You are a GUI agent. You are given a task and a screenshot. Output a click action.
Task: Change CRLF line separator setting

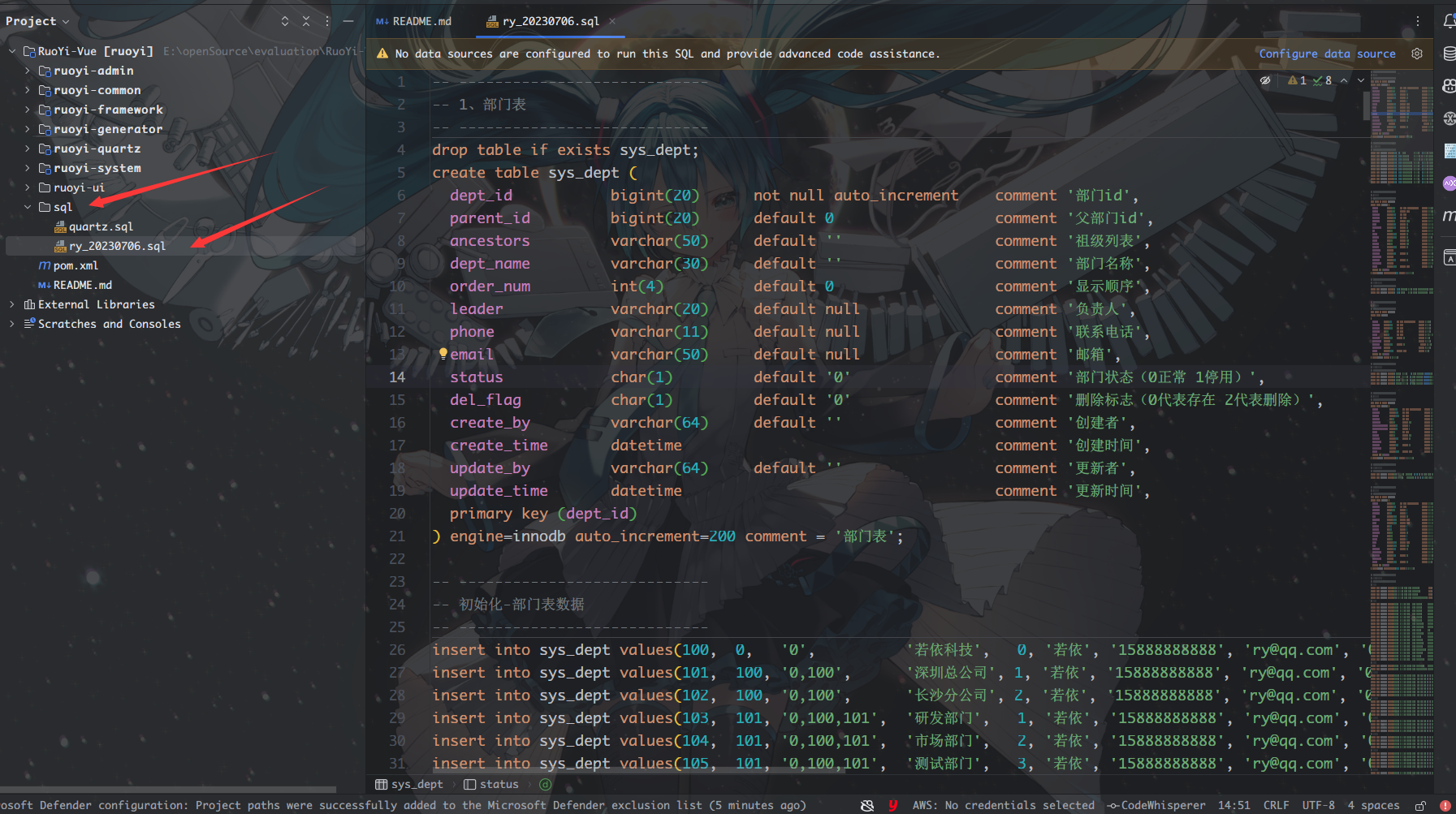(1276, 805)
